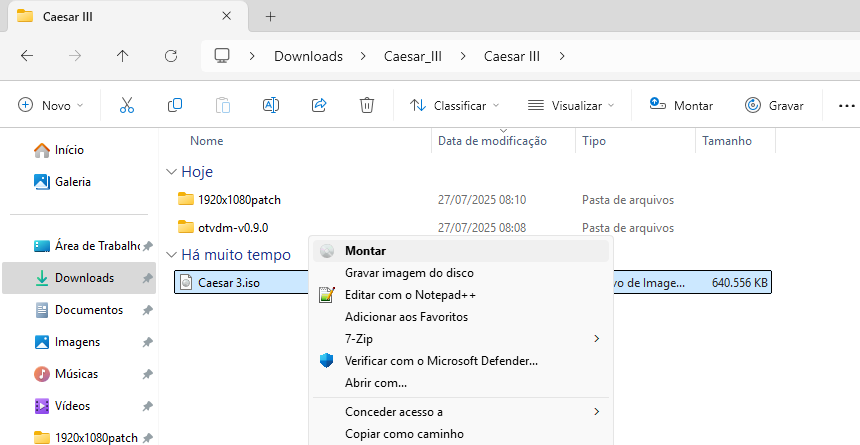
Task: Click the pin icon beside Vídeos
Action: tap(148, 406)
